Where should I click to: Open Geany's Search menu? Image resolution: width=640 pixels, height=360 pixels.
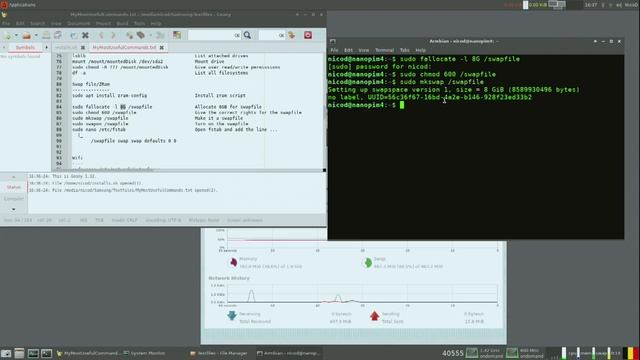click(38, 24)
